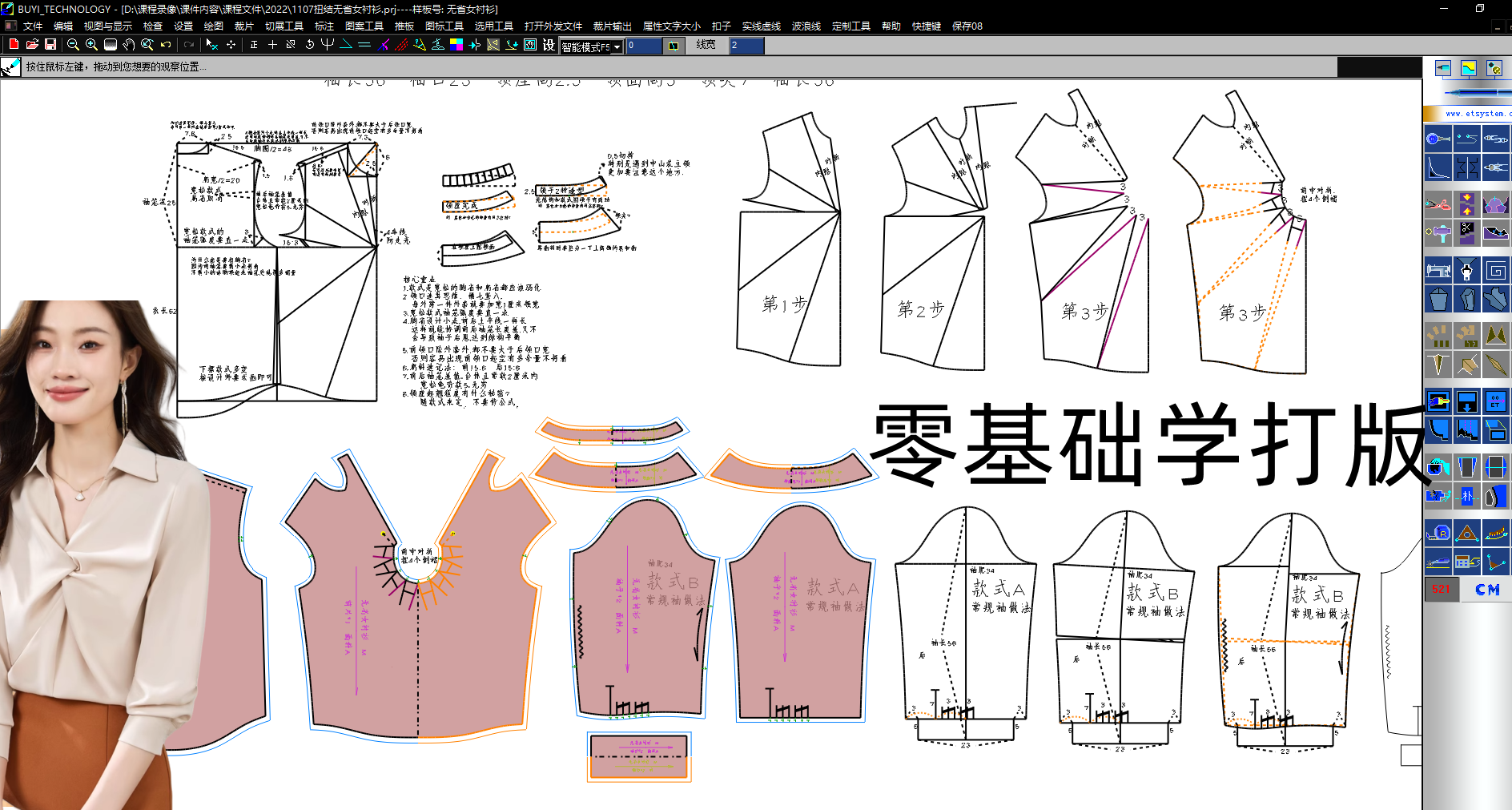Select the scissors cutting tool icon
Screen dimensions: 1512x810
pos(1438,204)
